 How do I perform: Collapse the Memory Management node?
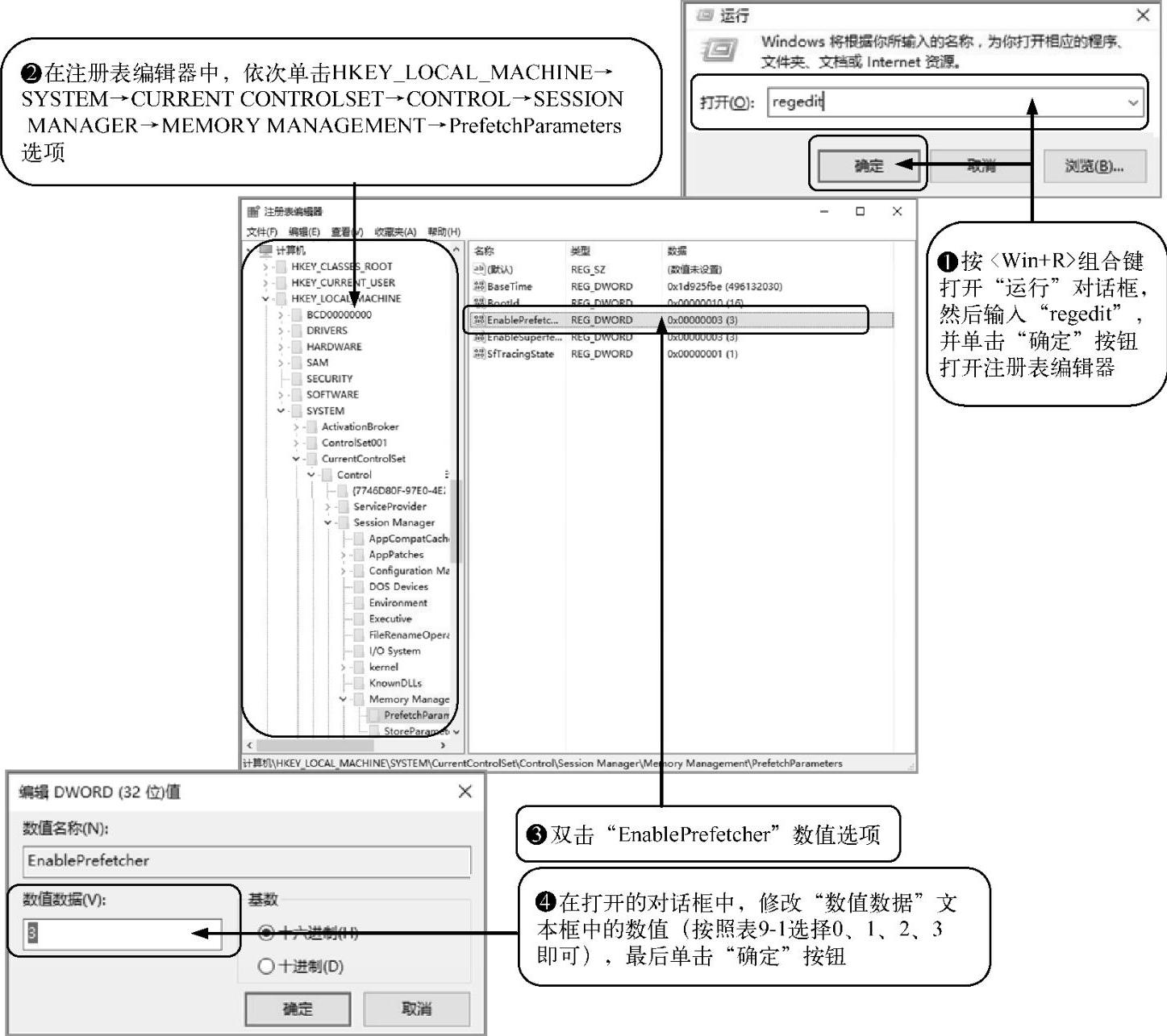click(343, 699)
